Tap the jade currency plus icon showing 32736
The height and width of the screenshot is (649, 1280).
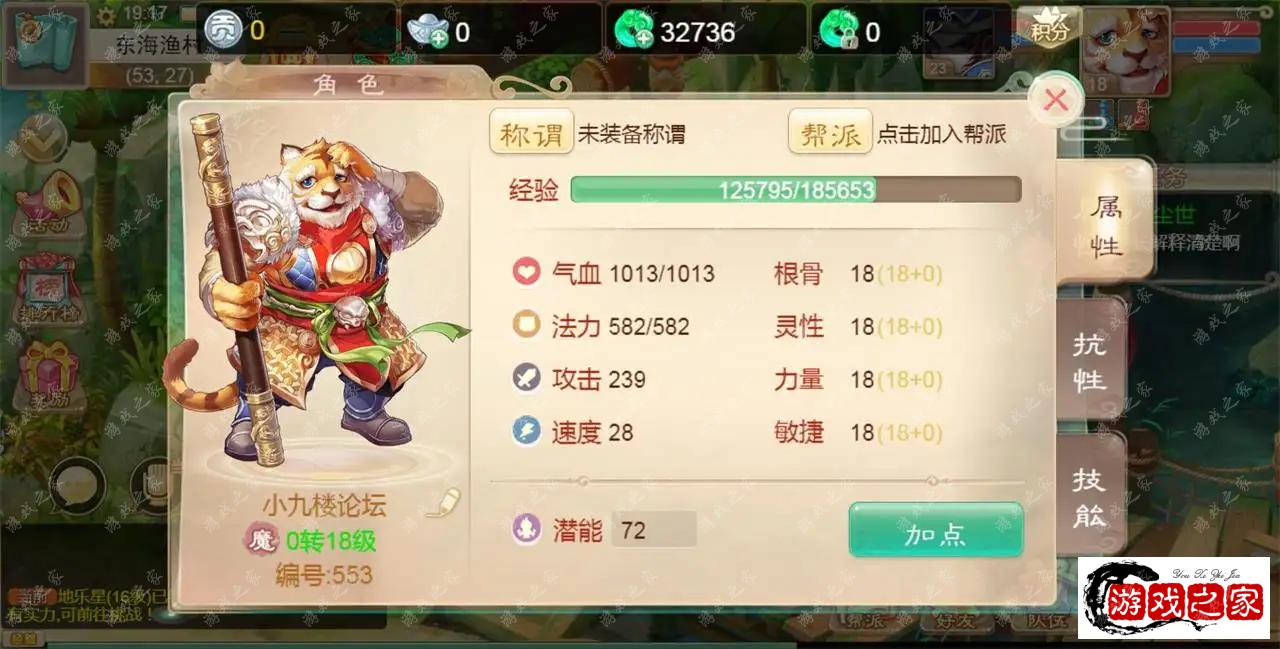[x=634, y=30]
